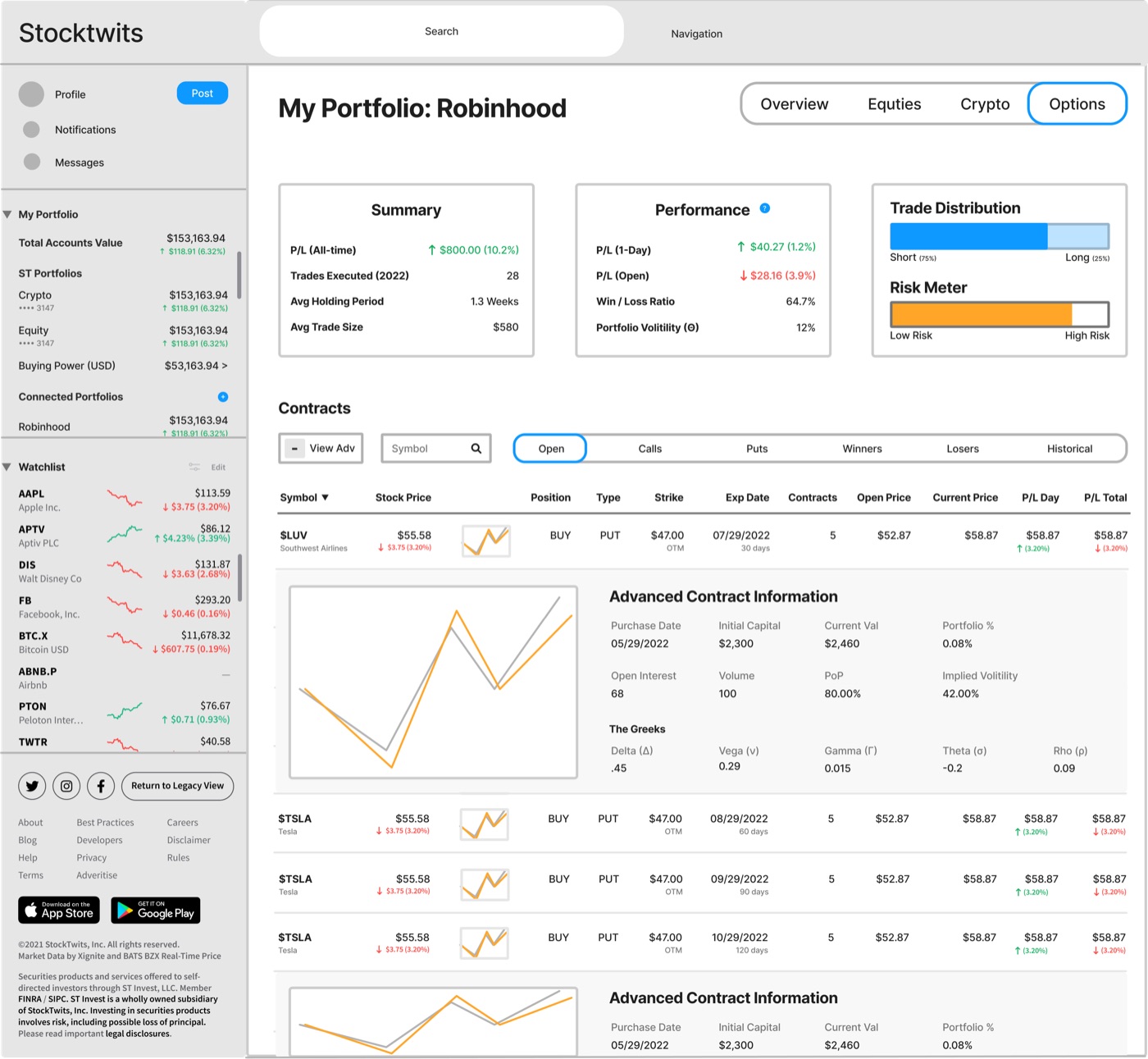Viewport: 1148px width, 1059px height.
Task: Click the search magnifier in the Symbol field
Action: pyautogui.click(x=476, y=448)
